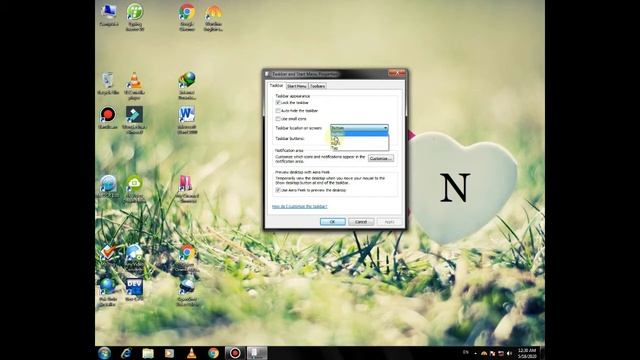Screen dimensions: 640x360
Task: Launch Internet Explorer from the taskbar
Action: pos(126,353)
